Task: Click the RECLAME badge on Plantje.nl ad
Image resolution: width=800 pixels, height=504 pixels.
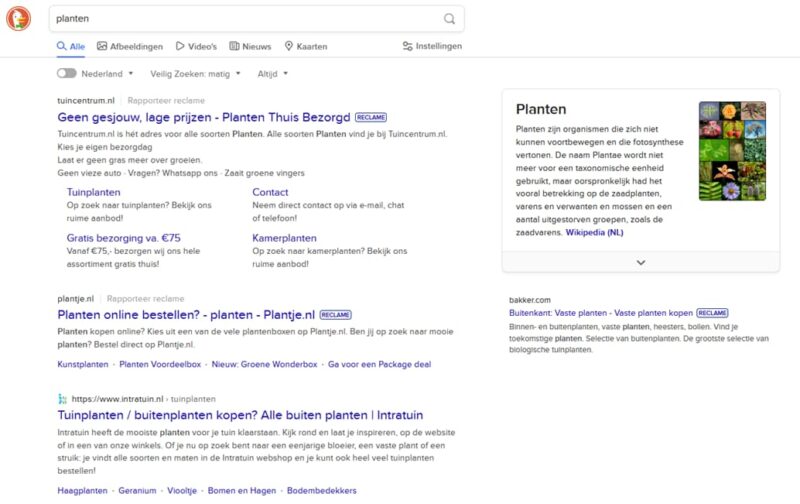Action: pos(335,315)
